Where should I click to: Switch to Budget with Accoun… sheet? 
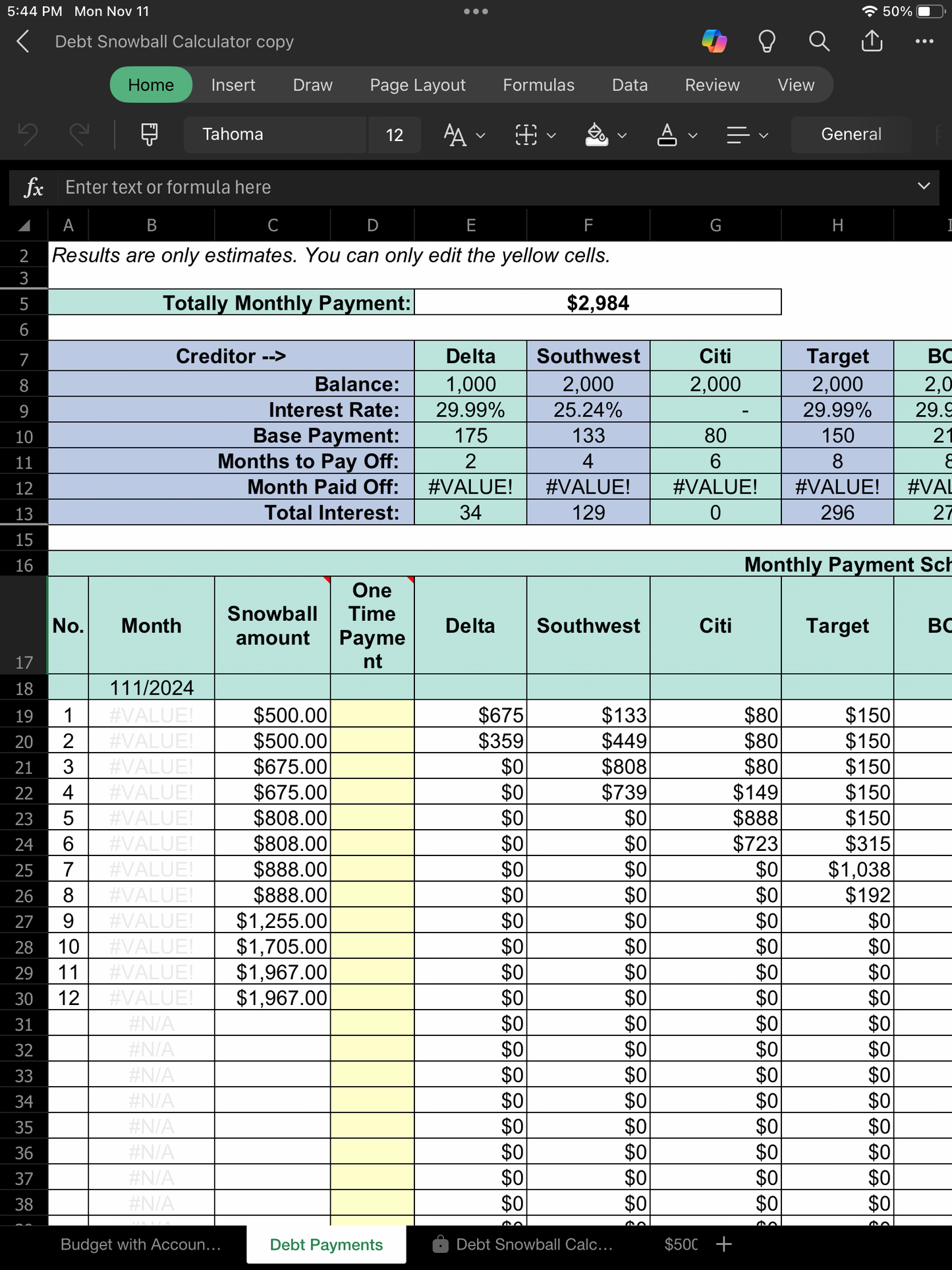click(140, 1244)
